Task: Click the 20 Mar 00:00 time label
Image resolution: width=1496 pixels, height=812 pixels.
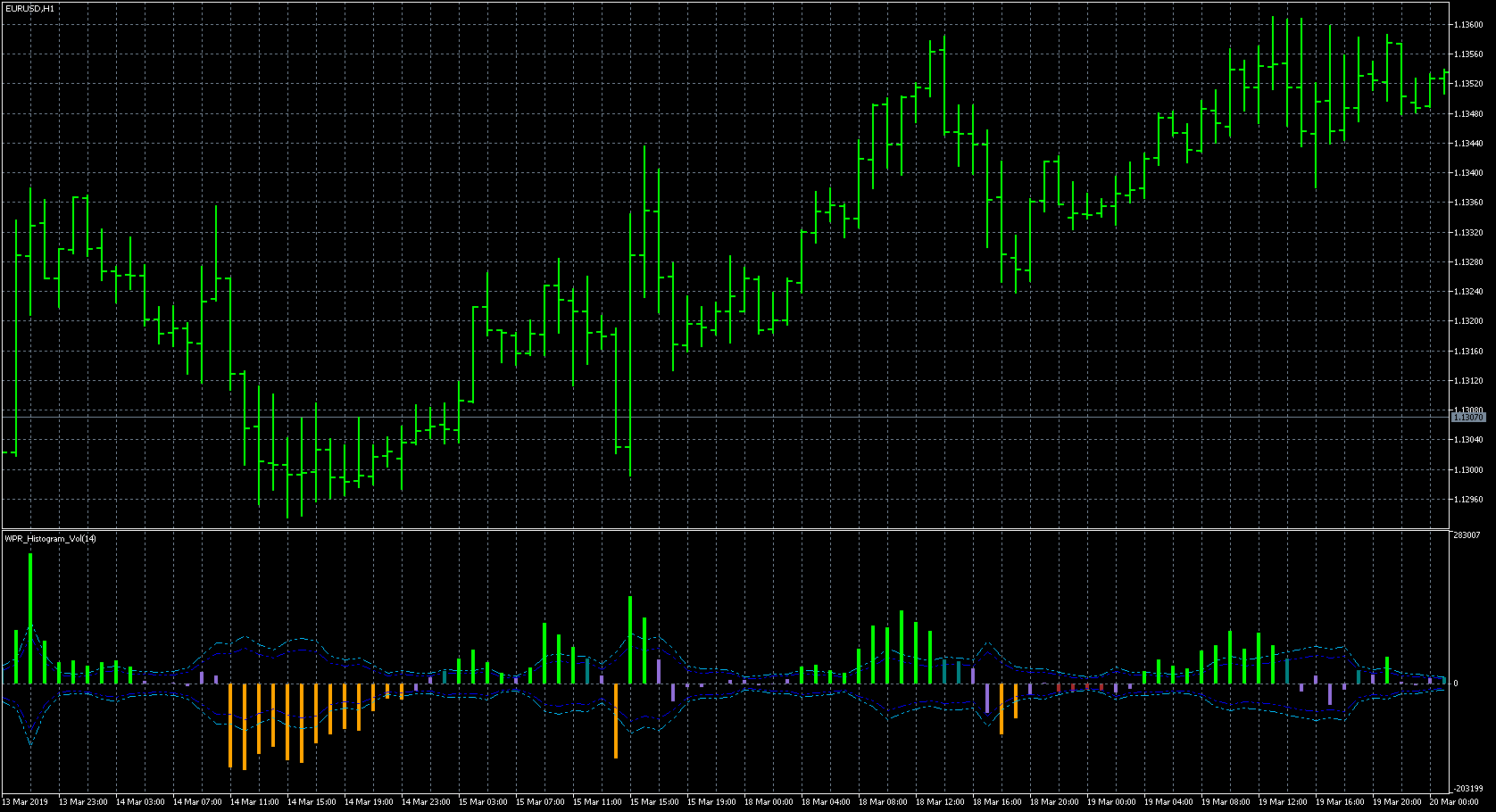Action: [1453, 802]
